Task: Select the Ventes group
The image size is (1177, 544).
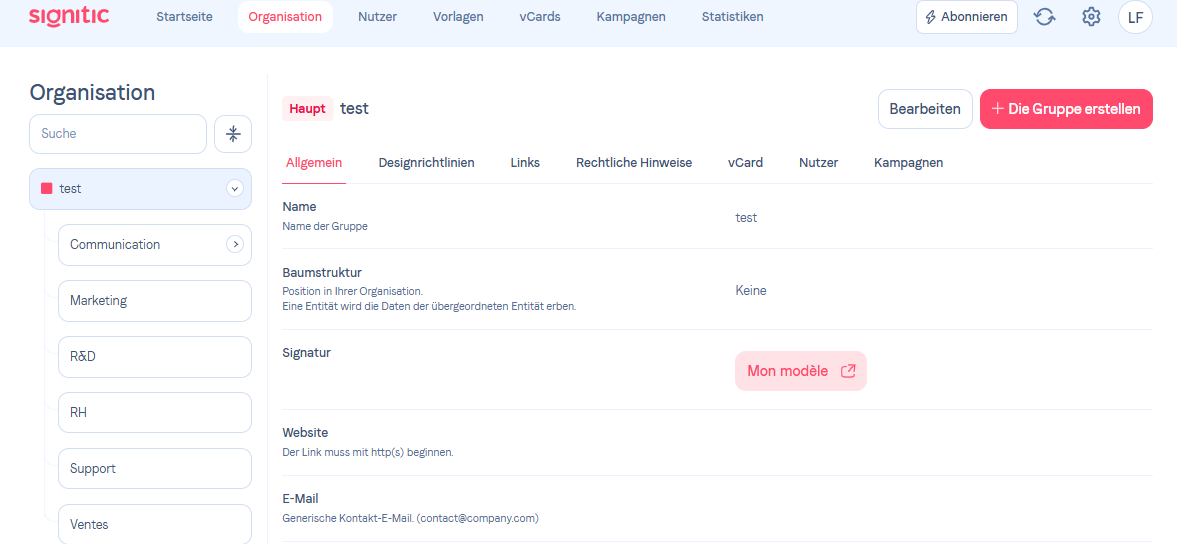Action: pos(155,524)
